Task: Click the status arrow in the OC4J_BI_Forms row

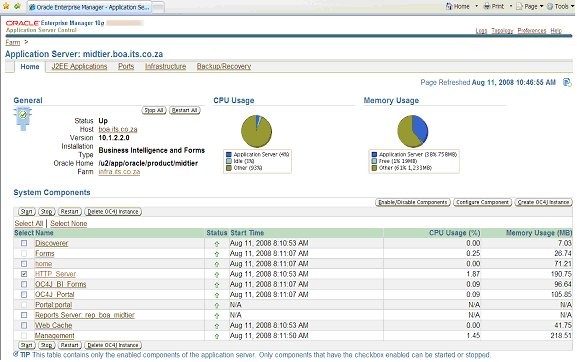Action: tap(217, 285)
